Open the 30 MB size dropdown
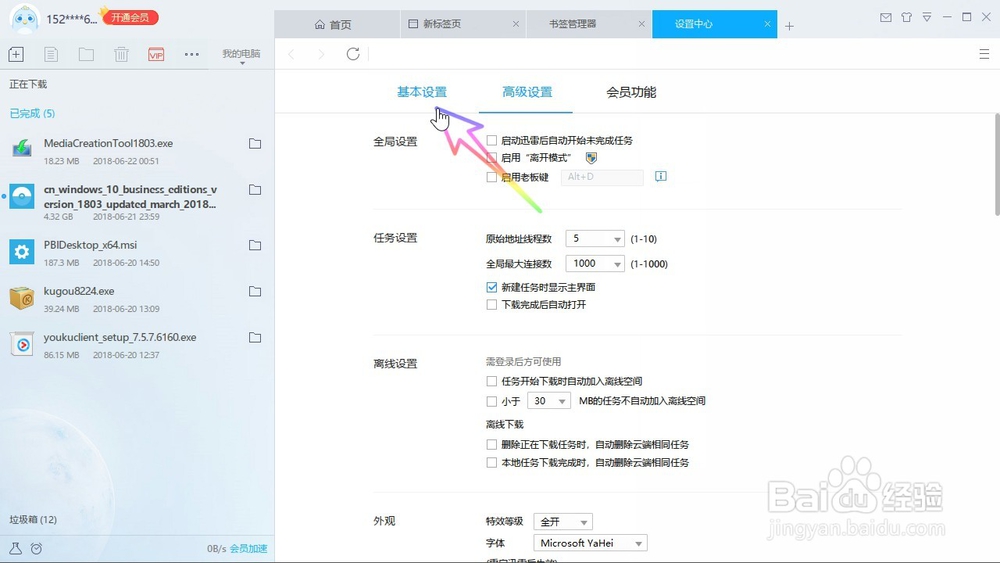 (548, 401)
